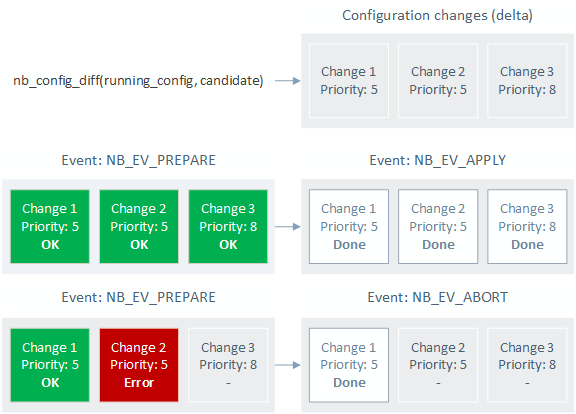
Task: Select Change 1 Done box under NB_EV_APPLY
Action: [349, 226]
